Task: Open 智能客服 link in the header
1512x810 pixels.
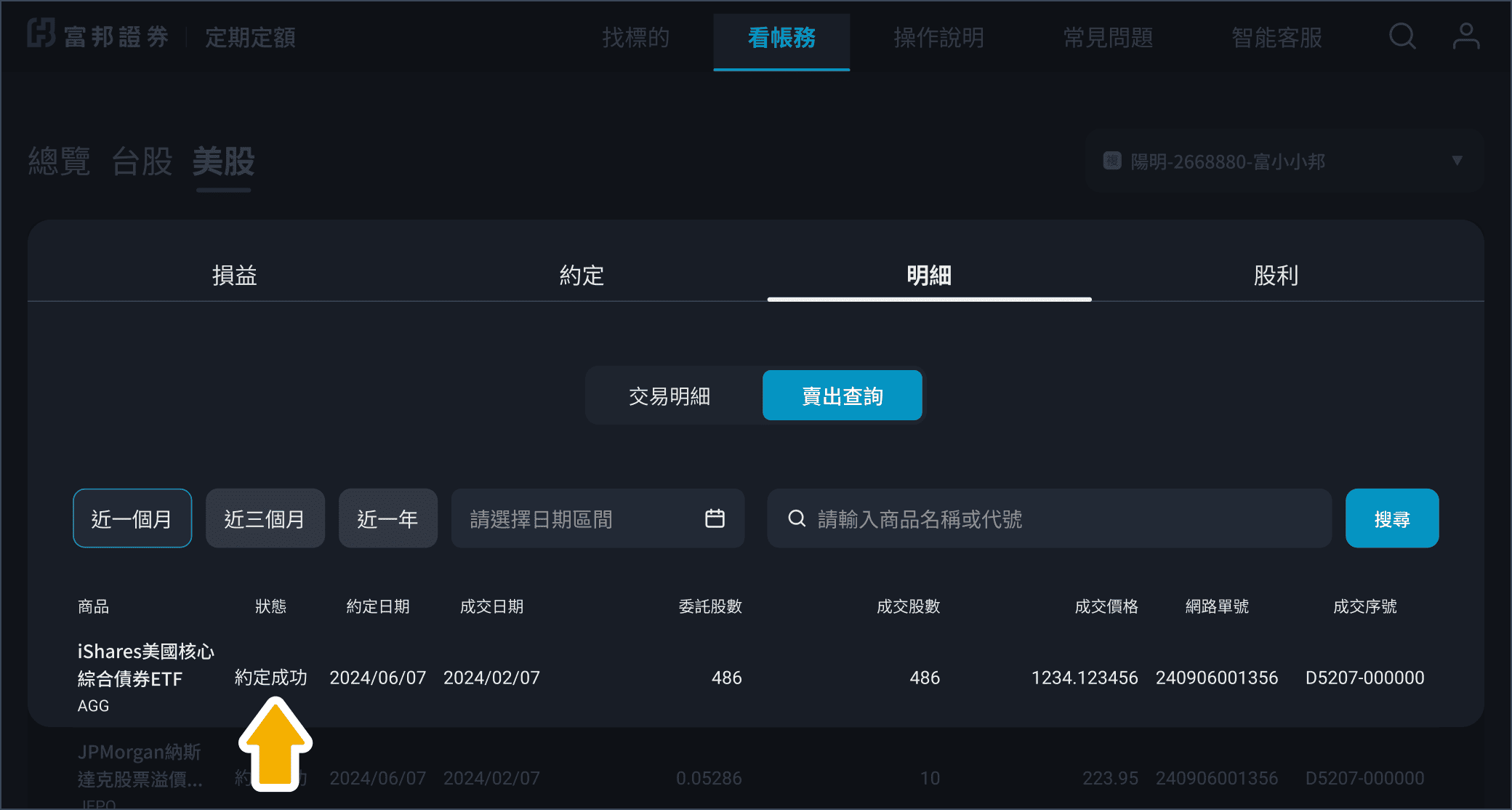Action: point(1276,37)
